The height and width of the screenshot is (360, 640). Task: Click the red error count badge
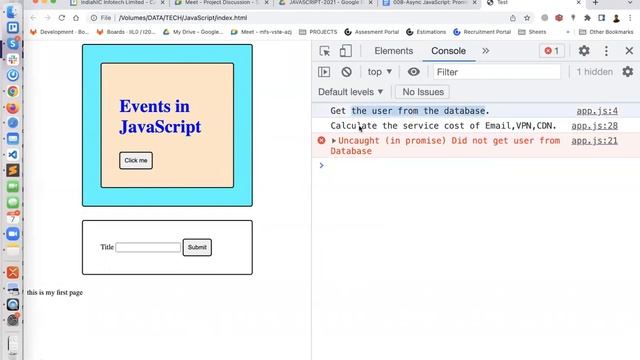tap(552, 51)
